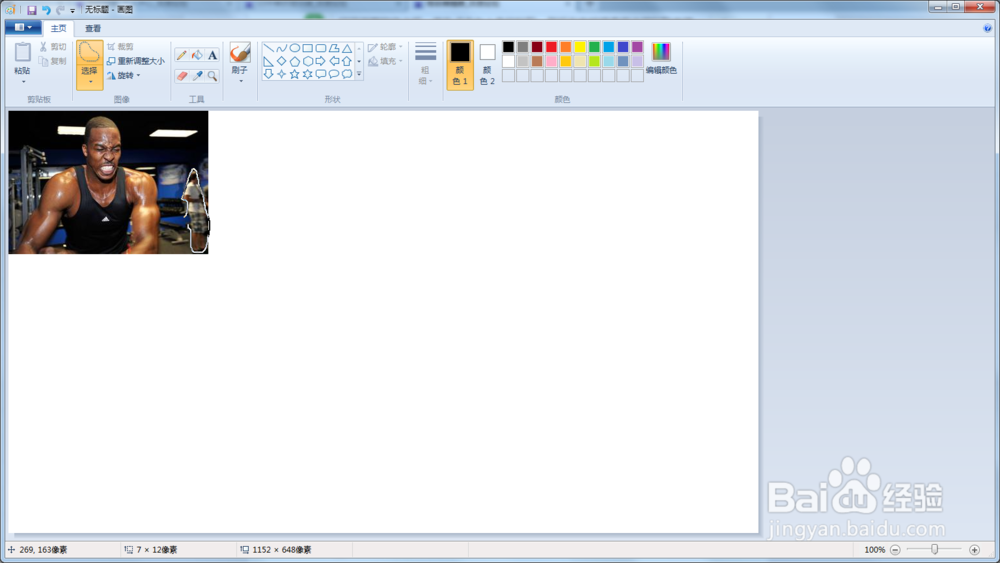This screenshot has width=1000, height=563.
Task: Click the Edit colors (编辑颜色) rainbow icon
Action: click(661, 52)
